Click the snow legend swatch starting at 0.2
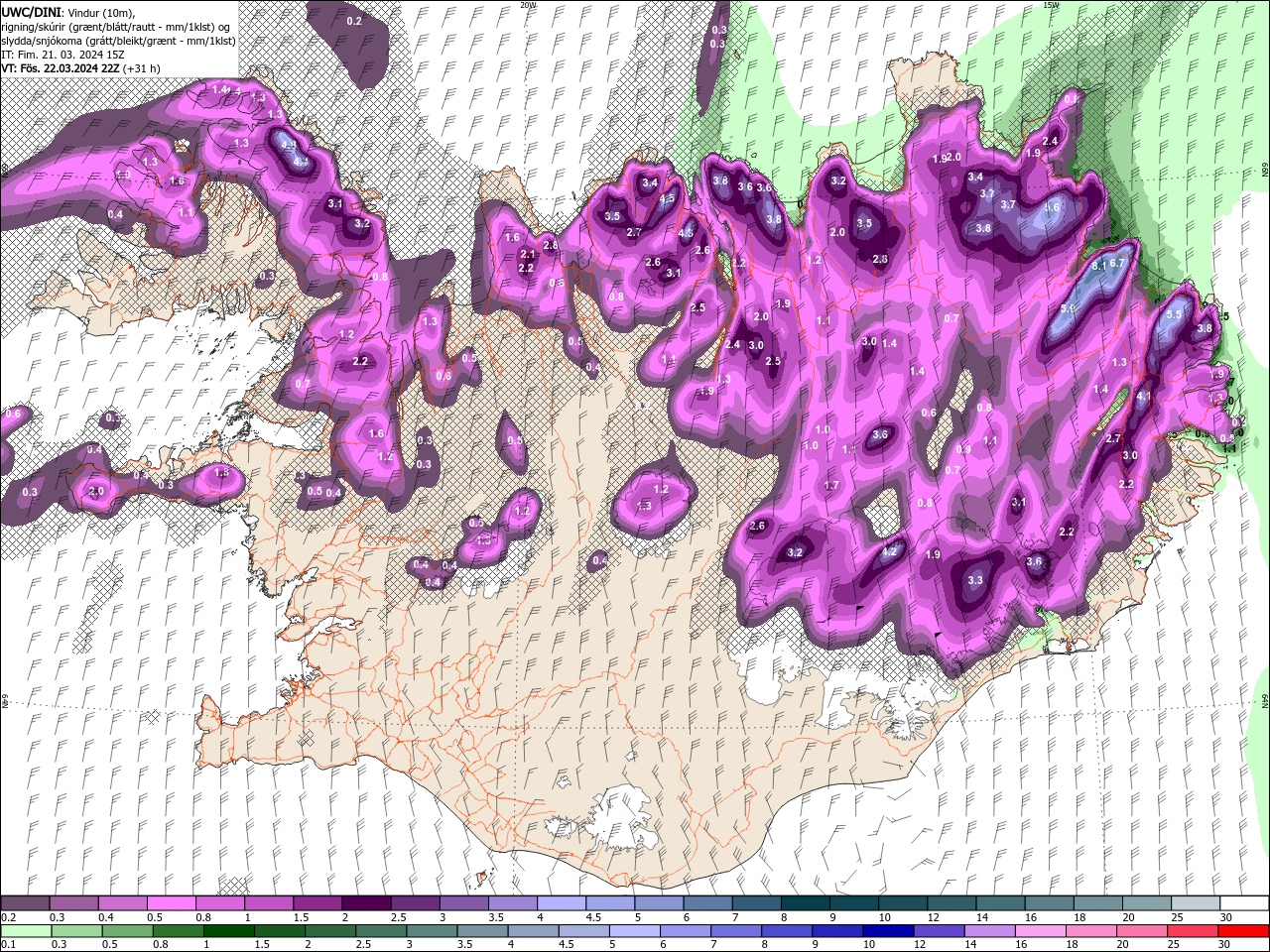The width and height of the screenshot is (1270, 952). coord(25,903)
